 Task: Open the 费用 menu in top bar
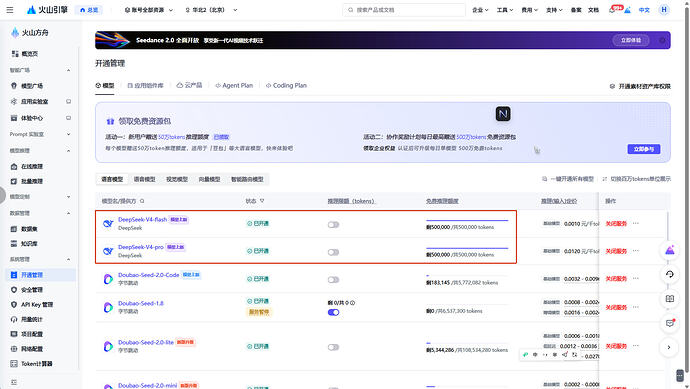529,10
